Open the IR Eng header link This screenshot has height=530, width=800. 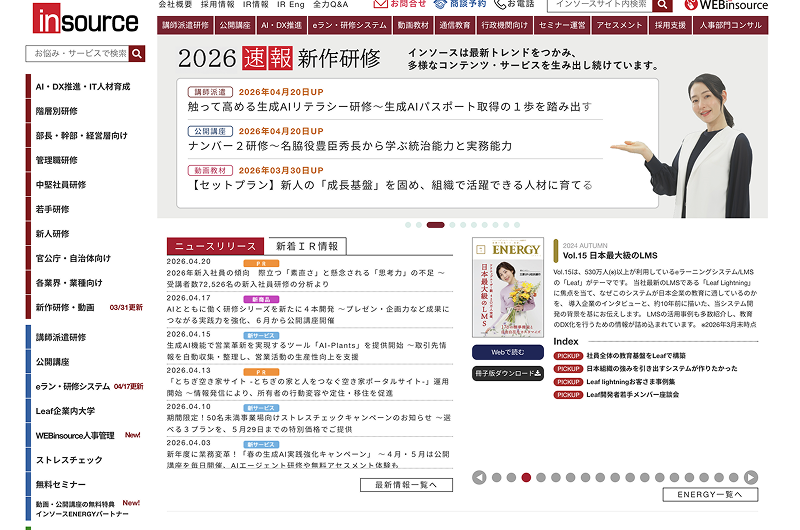coord(291,4)
